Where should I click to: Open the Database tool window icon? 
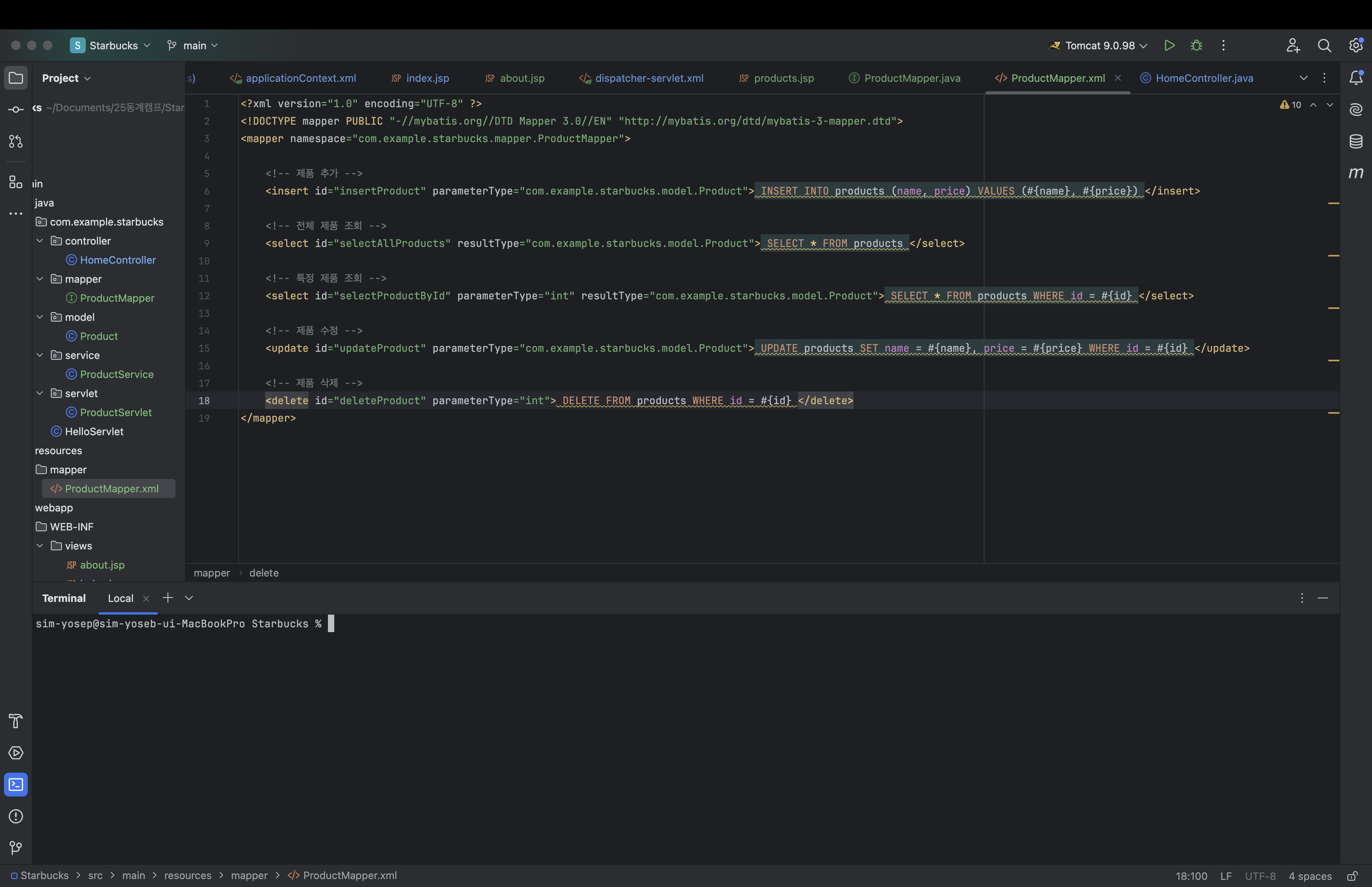point(1356,141)
